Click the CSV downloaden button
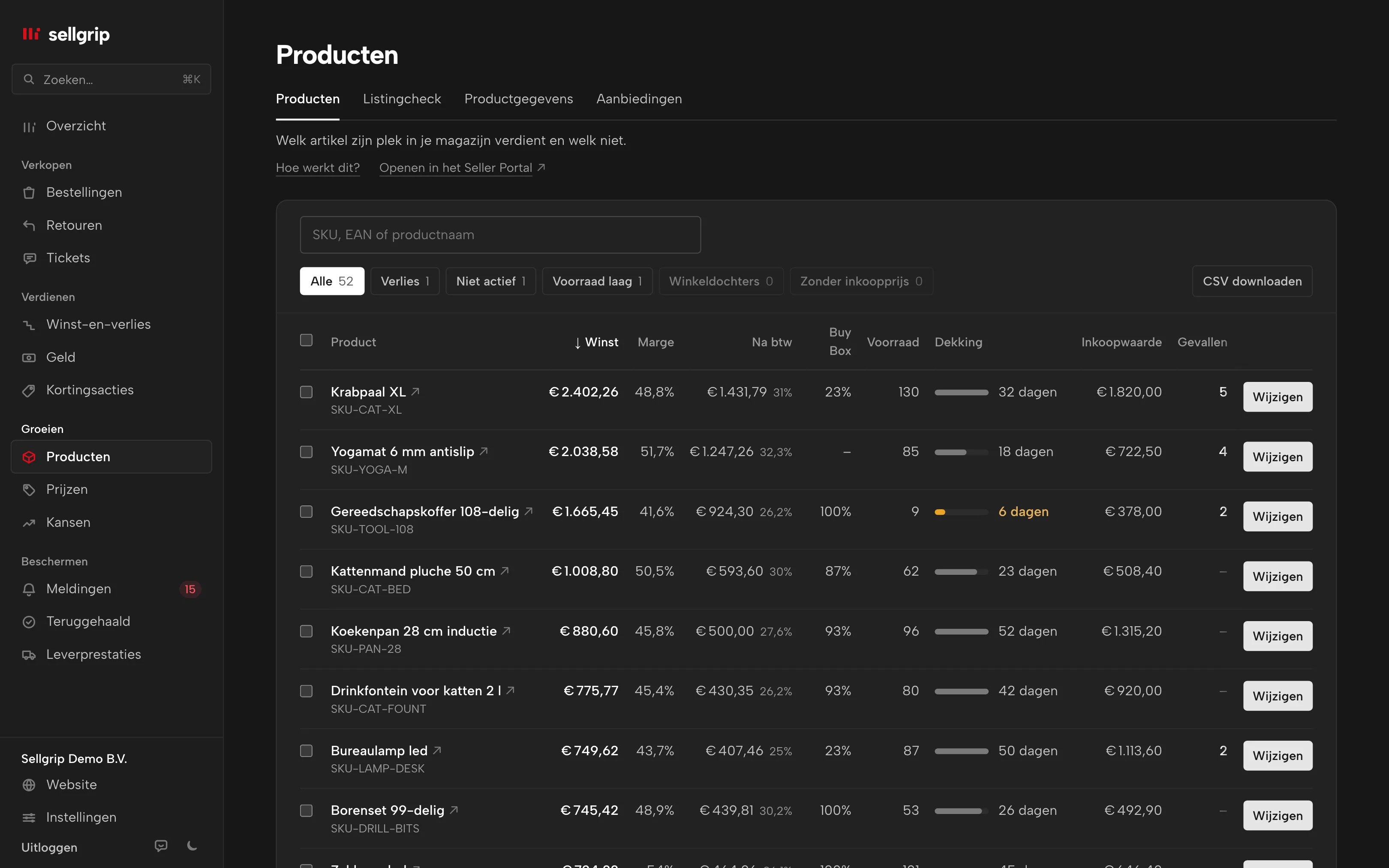 pyautogui.click(x=1252, y=281)
